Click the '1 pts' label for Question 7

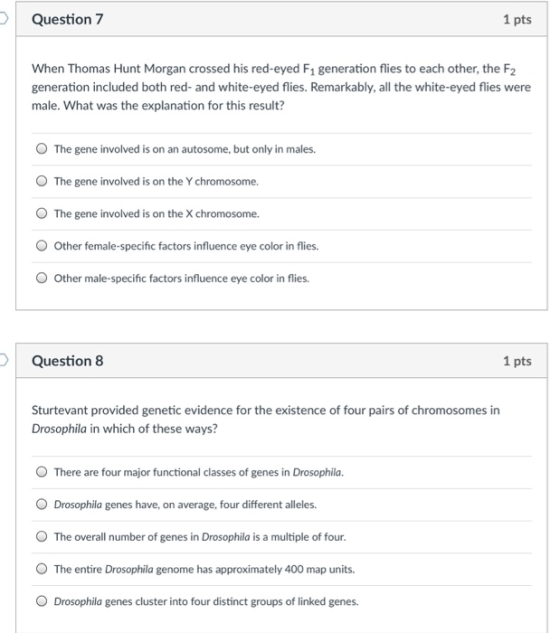pos(517,19)
